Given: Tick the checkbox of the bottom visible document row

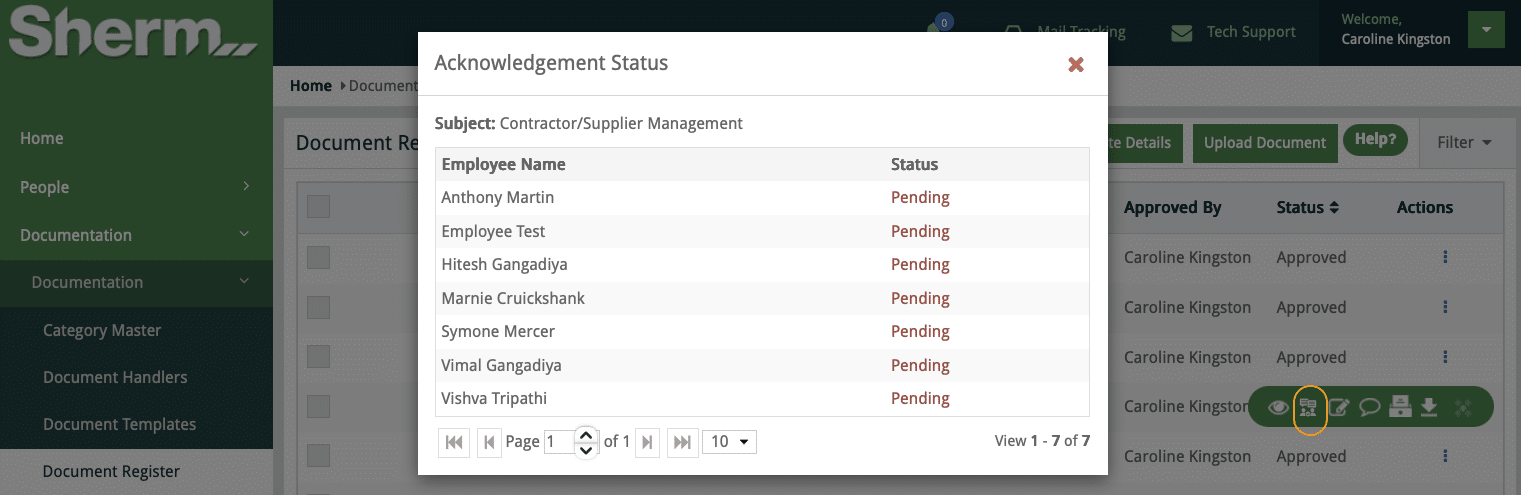Looking at the screenshot, I should pos(318,456).
